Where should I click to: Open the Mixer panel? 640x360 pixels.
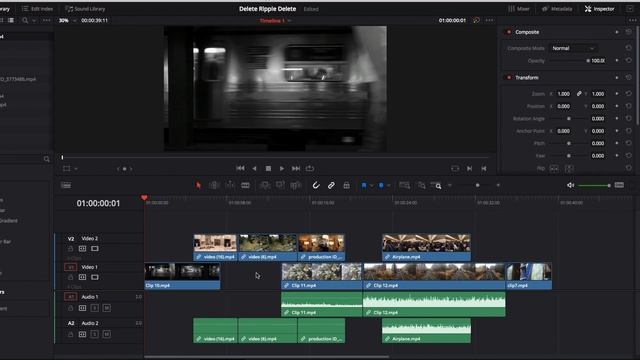(519, 9)
